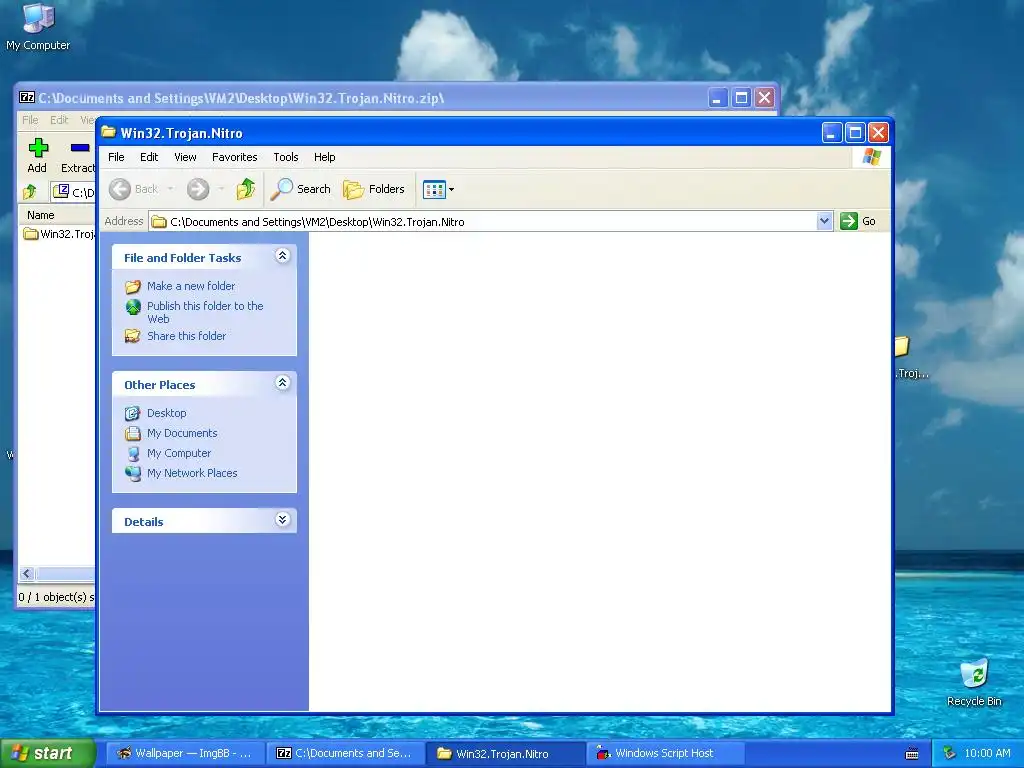
Task: Maximize the Win32.Trojan.Nitro Explorer window
Action: 855,133
